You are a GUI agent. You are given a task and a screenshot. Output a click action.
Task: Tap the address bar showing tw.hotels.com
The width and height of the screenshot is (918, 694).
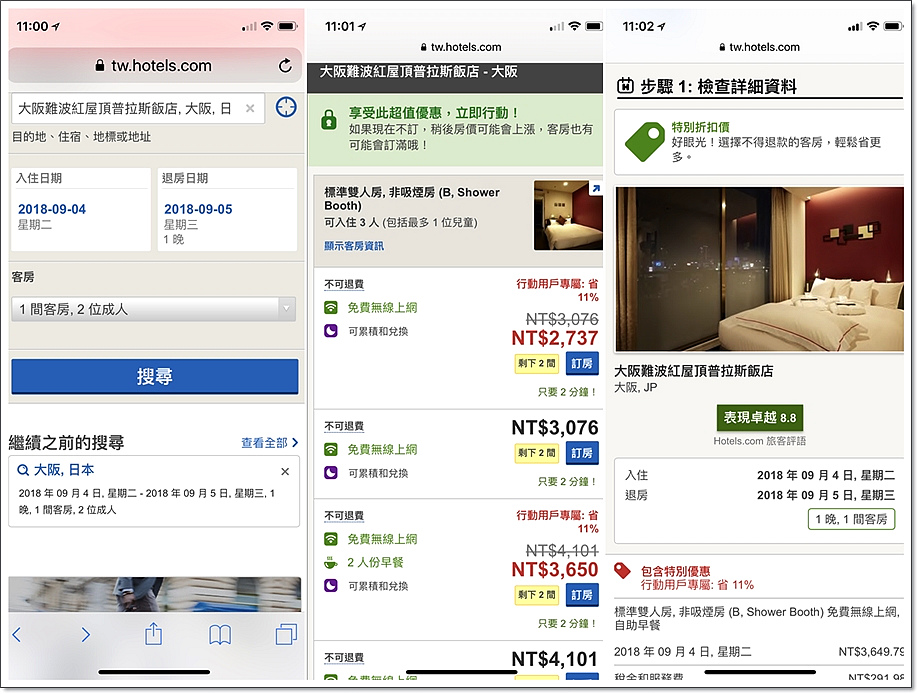[x=155, y=66]
